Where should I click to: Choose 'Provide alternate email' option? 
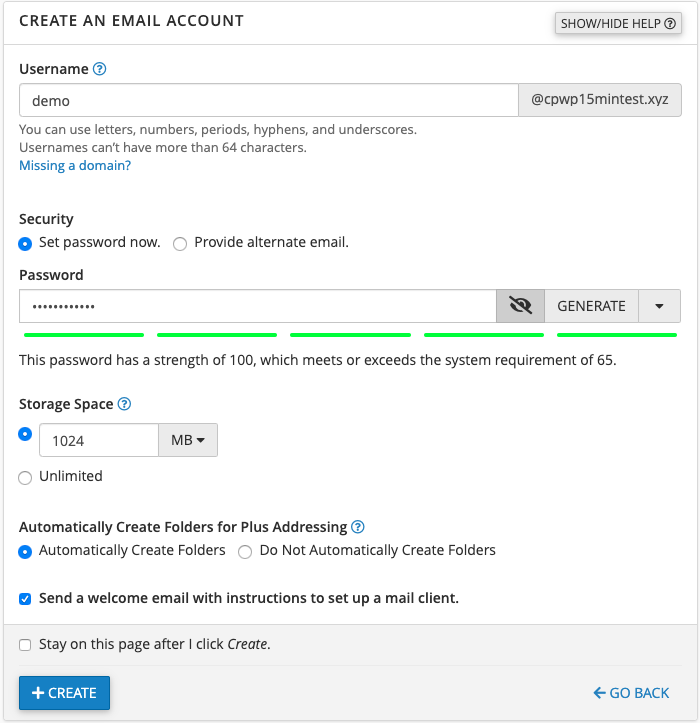(180, 243)
